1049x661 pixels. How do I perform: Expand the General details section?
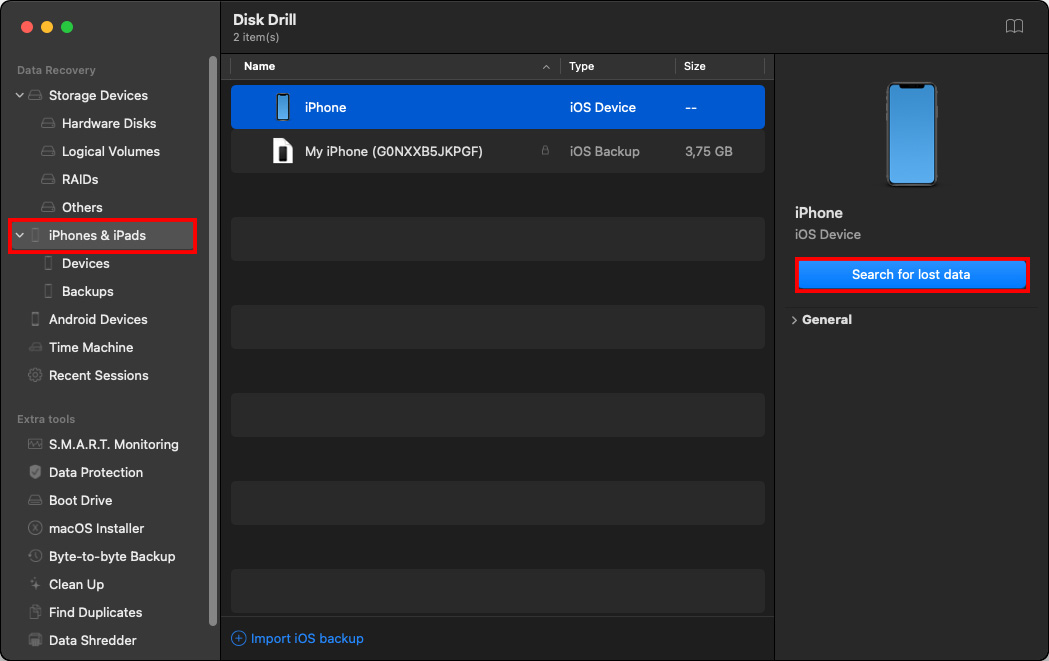pos(794,320)
